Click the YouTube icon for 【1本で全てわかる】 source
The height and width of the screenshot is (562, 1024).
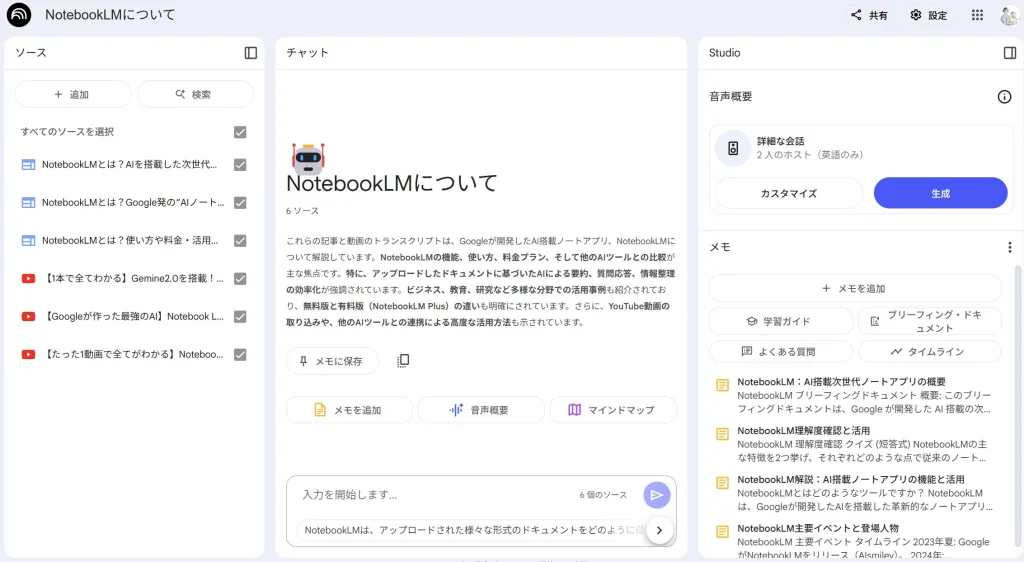[28, 279]
